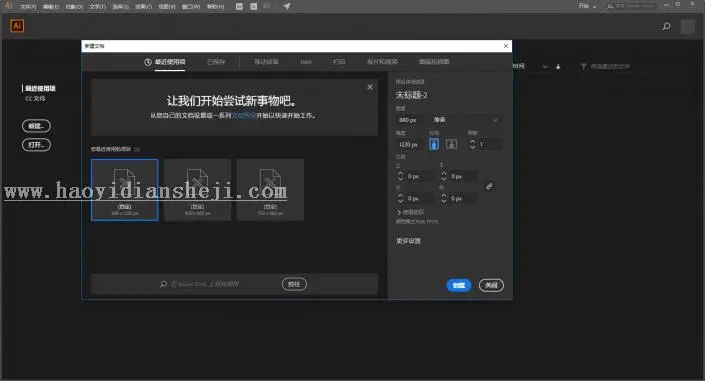The width and height of the screenshot is (705, 381).
Task: Adjust the bottom bleed stepper arrows
Action: coord(444,176)
